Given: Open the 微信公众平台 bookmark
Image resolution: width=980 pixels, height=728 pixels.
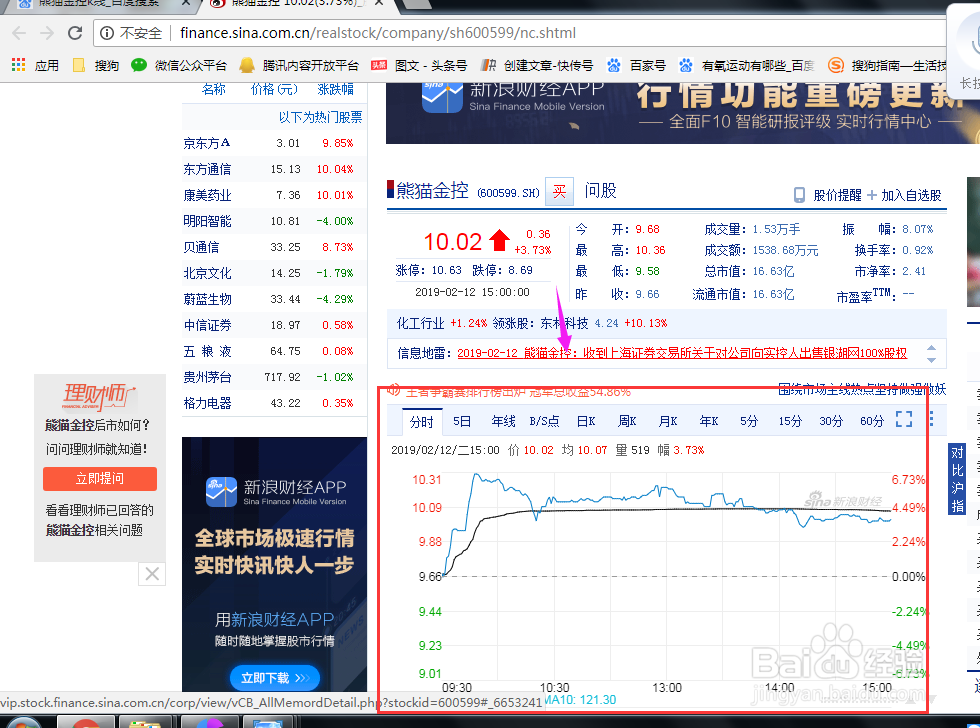Looking at the screenshot, I should tap(179, 65).
